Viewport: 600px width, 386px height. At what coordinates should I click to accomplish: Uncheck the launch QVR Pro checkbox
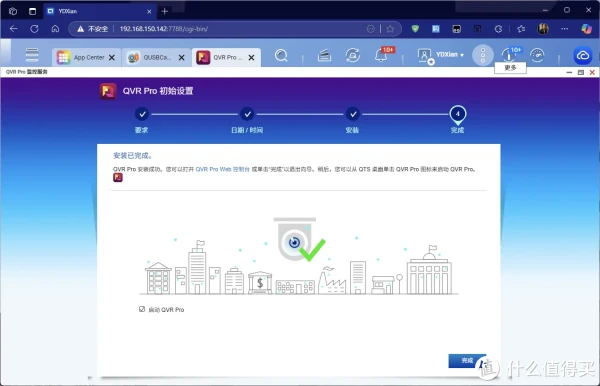point(142,309)
